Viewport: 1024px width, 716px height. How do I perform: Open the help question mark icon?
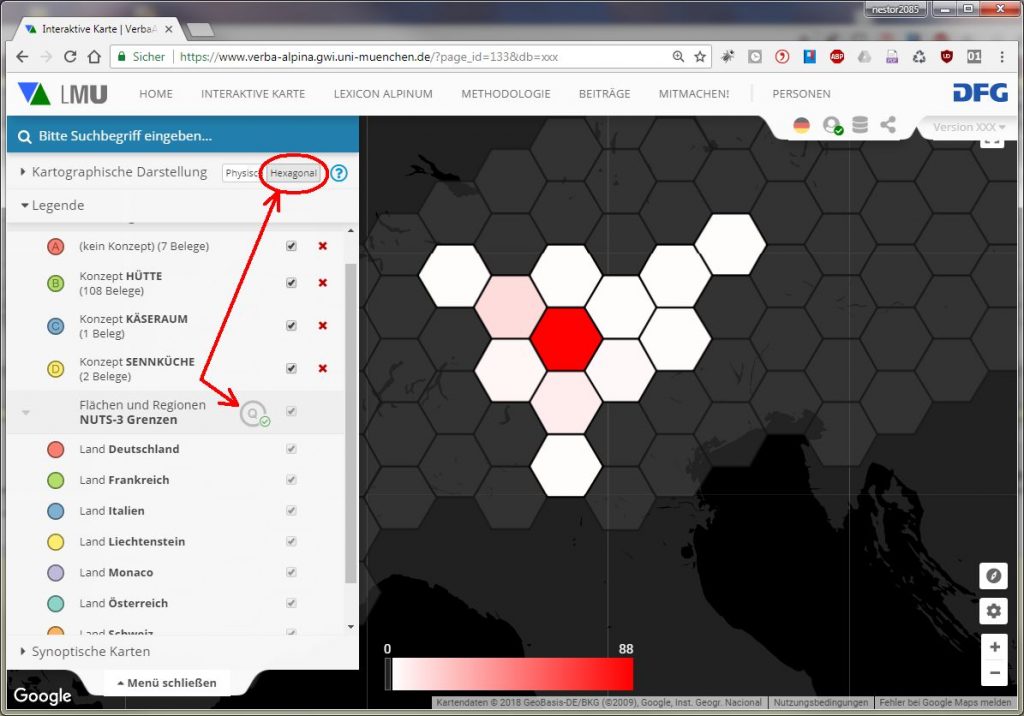click(x=339, y=173)
